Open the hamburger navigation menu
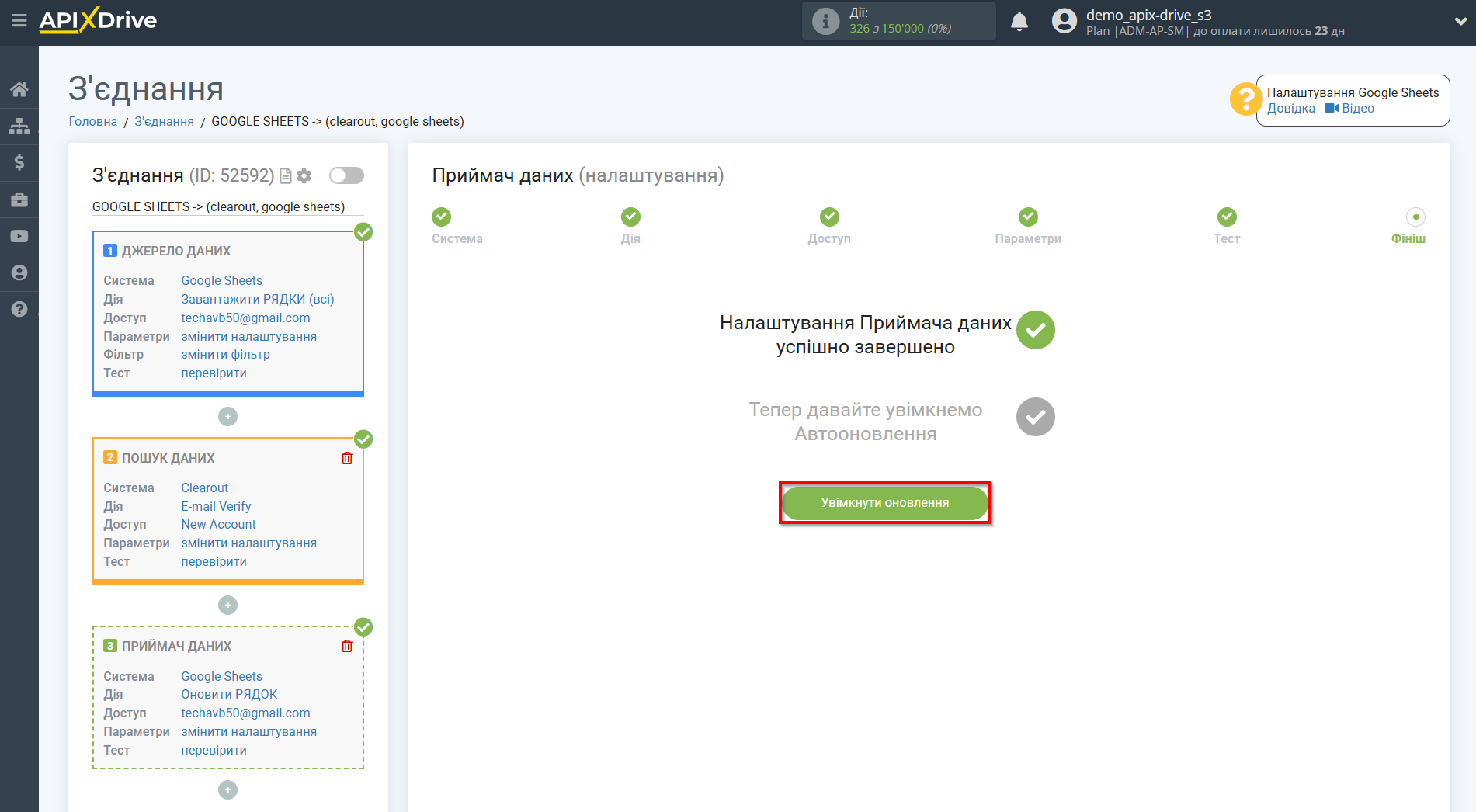Viewport: 1476px width, 812px height. point(19,21)
